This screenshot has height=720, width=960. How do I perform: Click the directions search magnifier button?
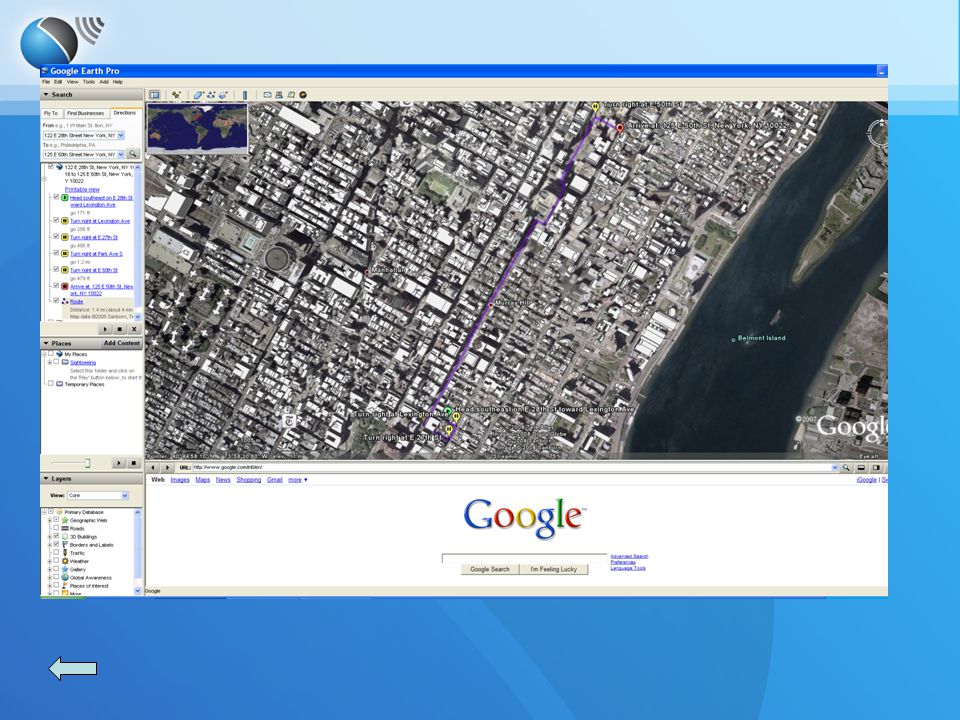coord(133,154)
